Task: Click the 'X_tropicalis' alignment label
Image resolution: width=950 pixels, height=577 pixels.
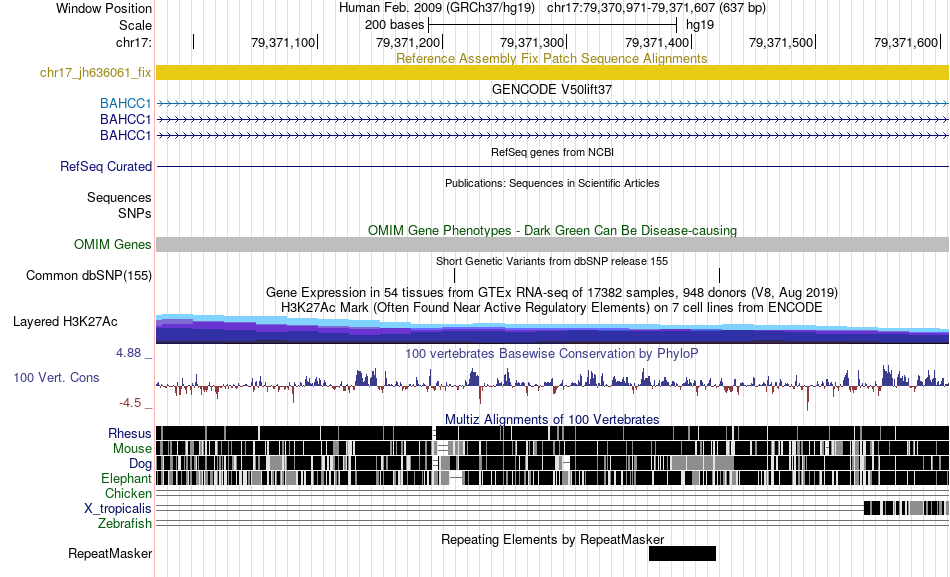Action: point(118,509)
